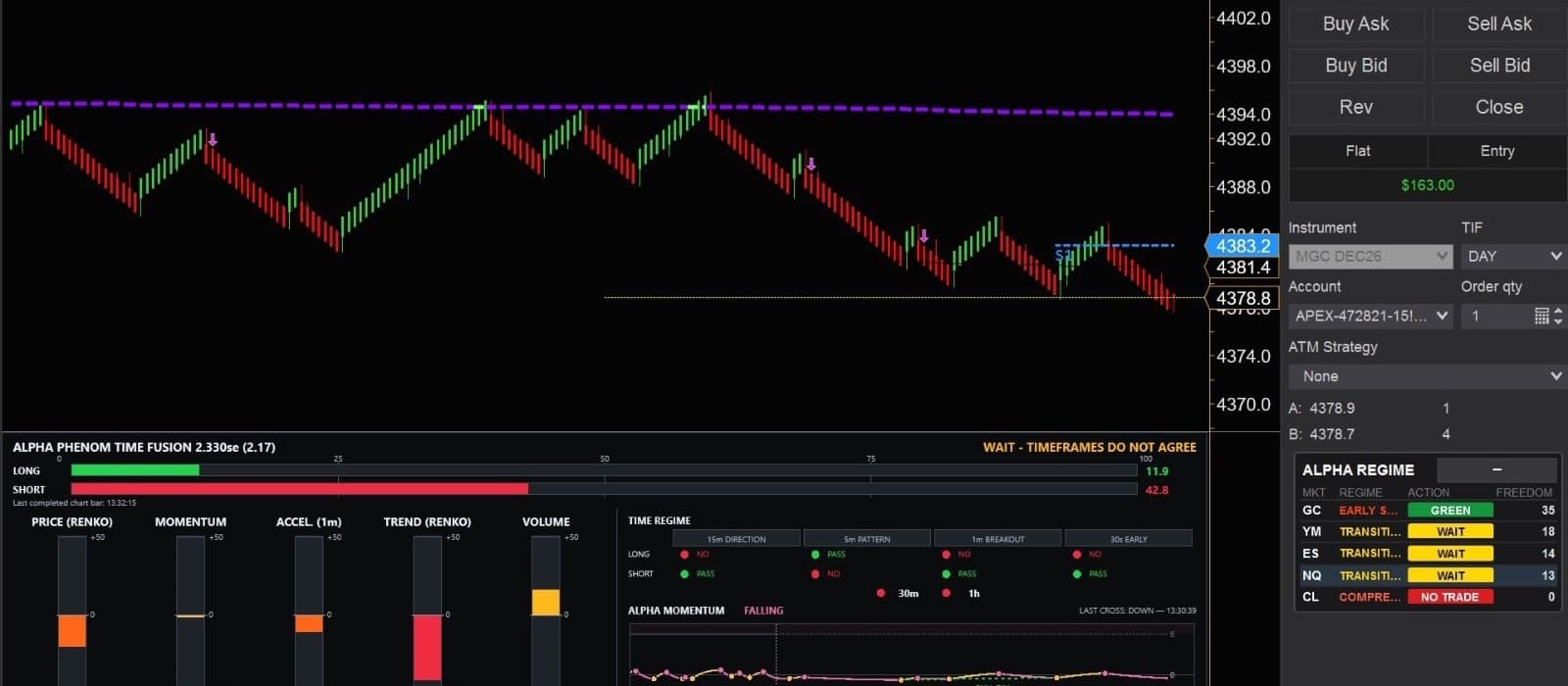
Task: Open the Account dropdown for APEX-472821
Action: click(1370, 316)
